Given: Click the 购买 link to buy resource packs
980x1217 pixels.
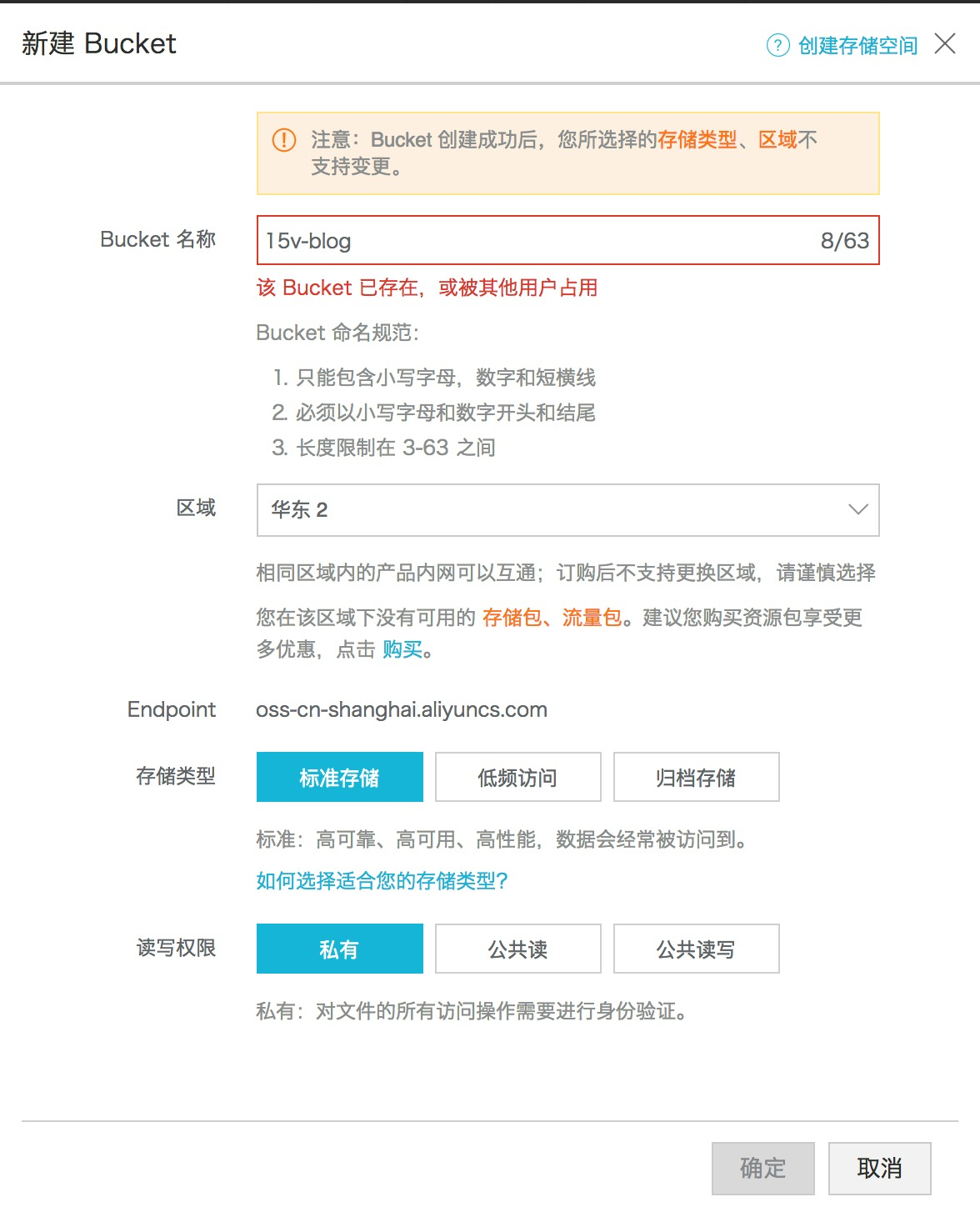Looking at the screenshot, I should [x=402, y=651].
